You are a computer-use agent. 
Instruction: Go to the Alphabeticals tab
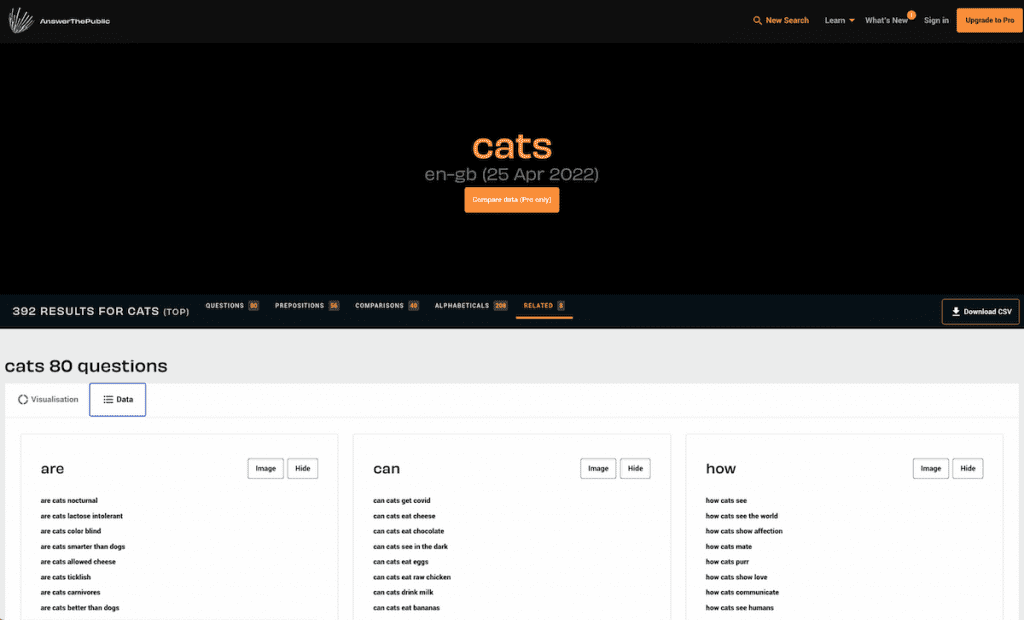470,306
